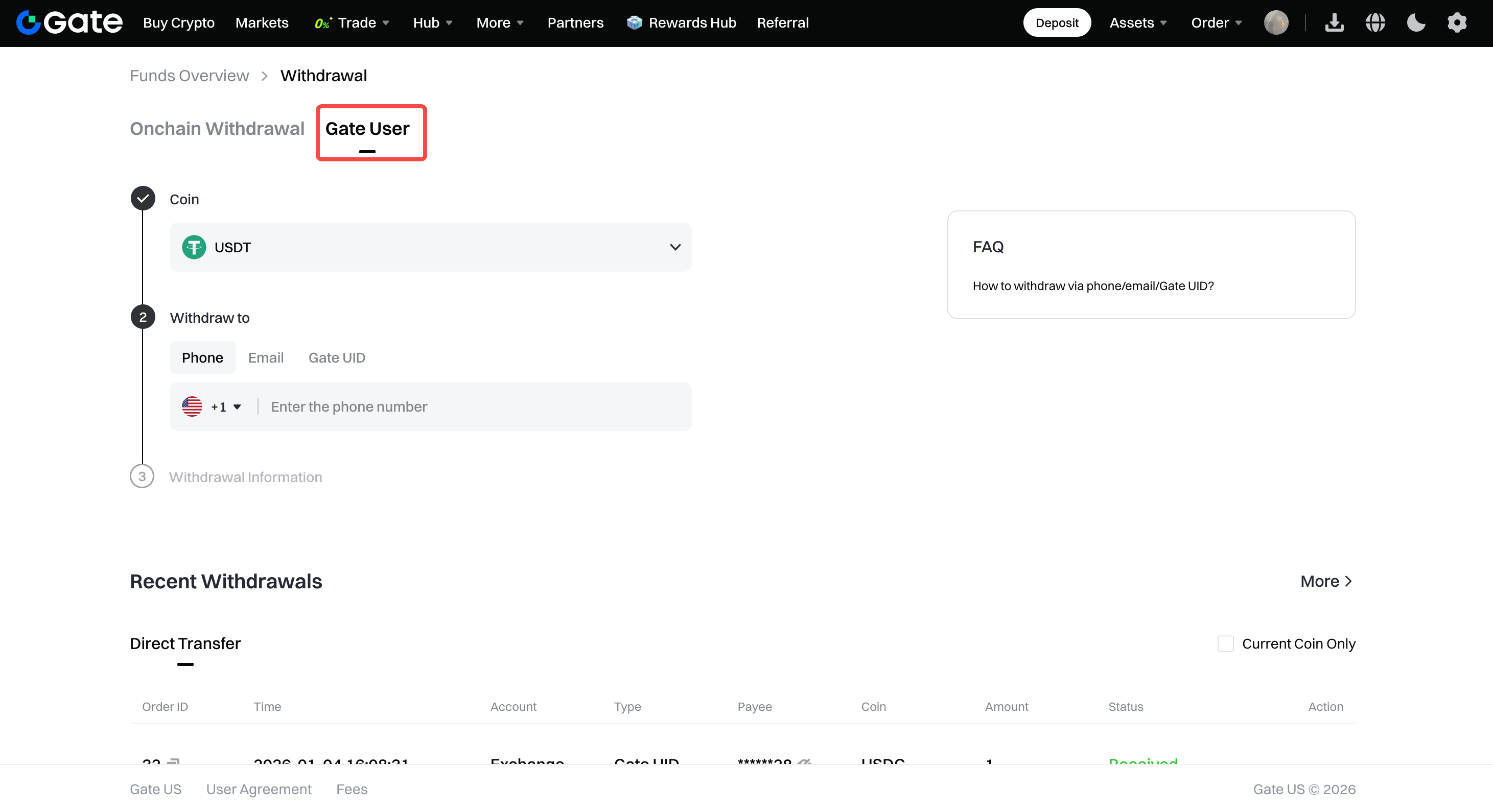Open the settings gear icon

pos(1457,22)
